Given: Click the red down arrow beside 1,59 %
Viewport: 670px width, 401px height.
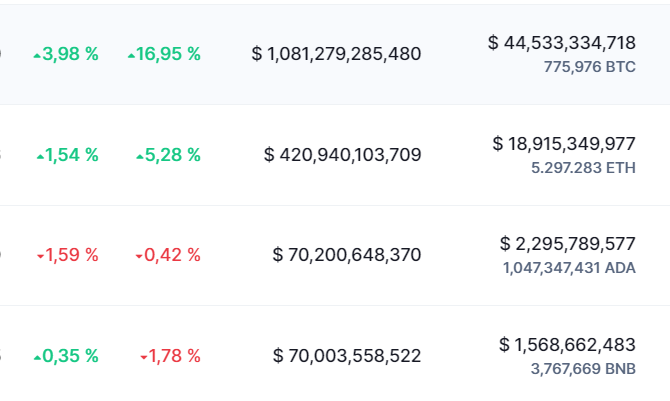Looking at the screenshot, I should coord(41,257).
